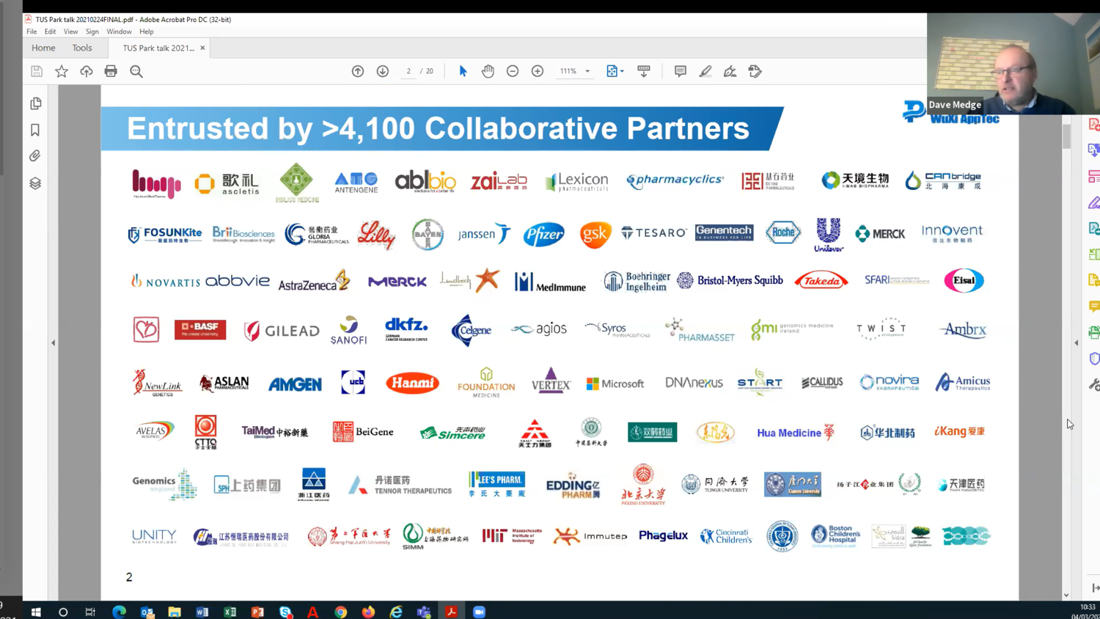This screenshot has height=619, width=1100.
Task: Add a comment with the sticky note icon
Action: pos(680,72)
